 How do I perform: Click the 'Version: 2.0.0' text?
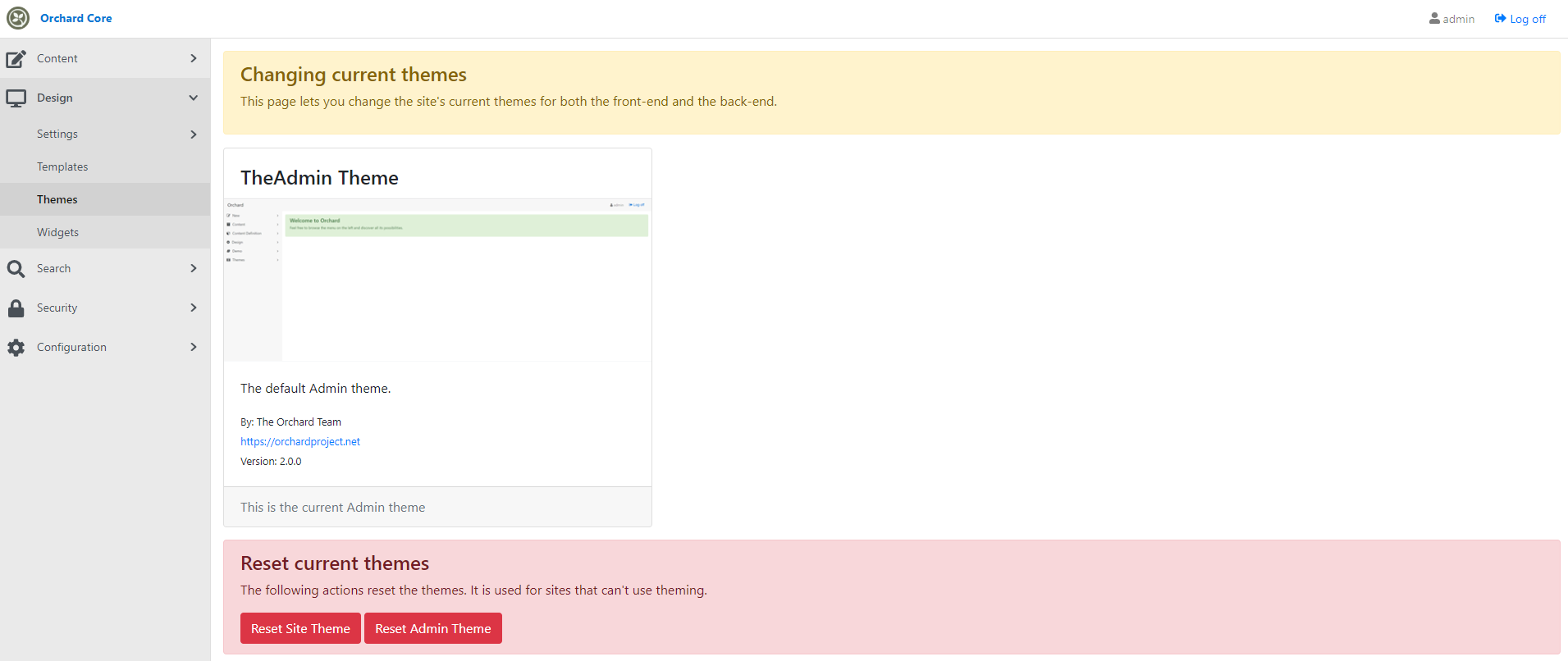pyautogui.click(x=271, y=462)
